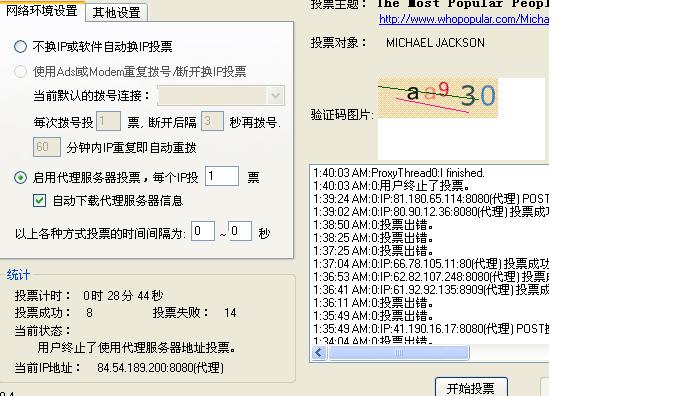Click the 60 分钟内IP重复 field

47,147
